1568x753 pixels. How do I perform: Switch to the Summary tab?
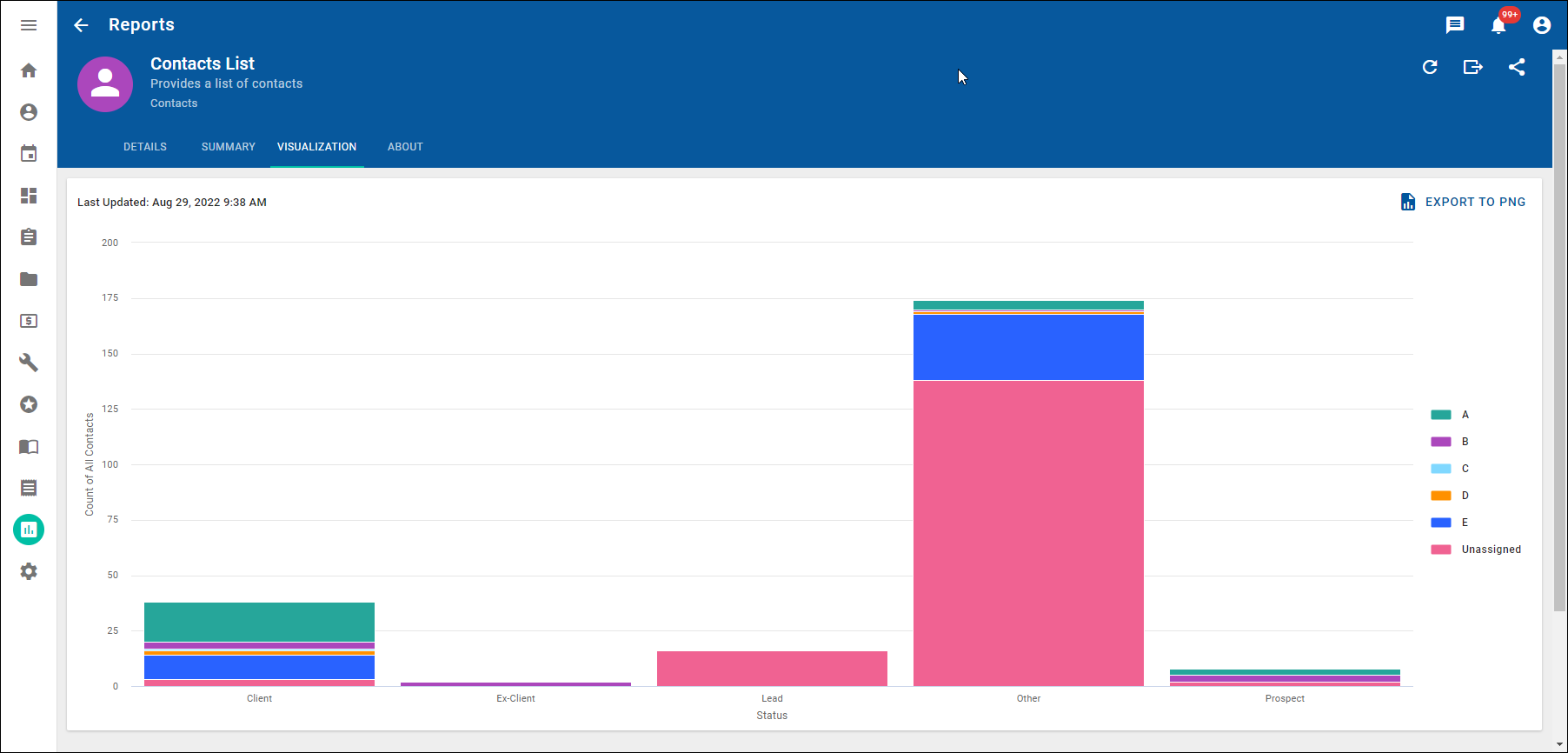click(229, 147)
